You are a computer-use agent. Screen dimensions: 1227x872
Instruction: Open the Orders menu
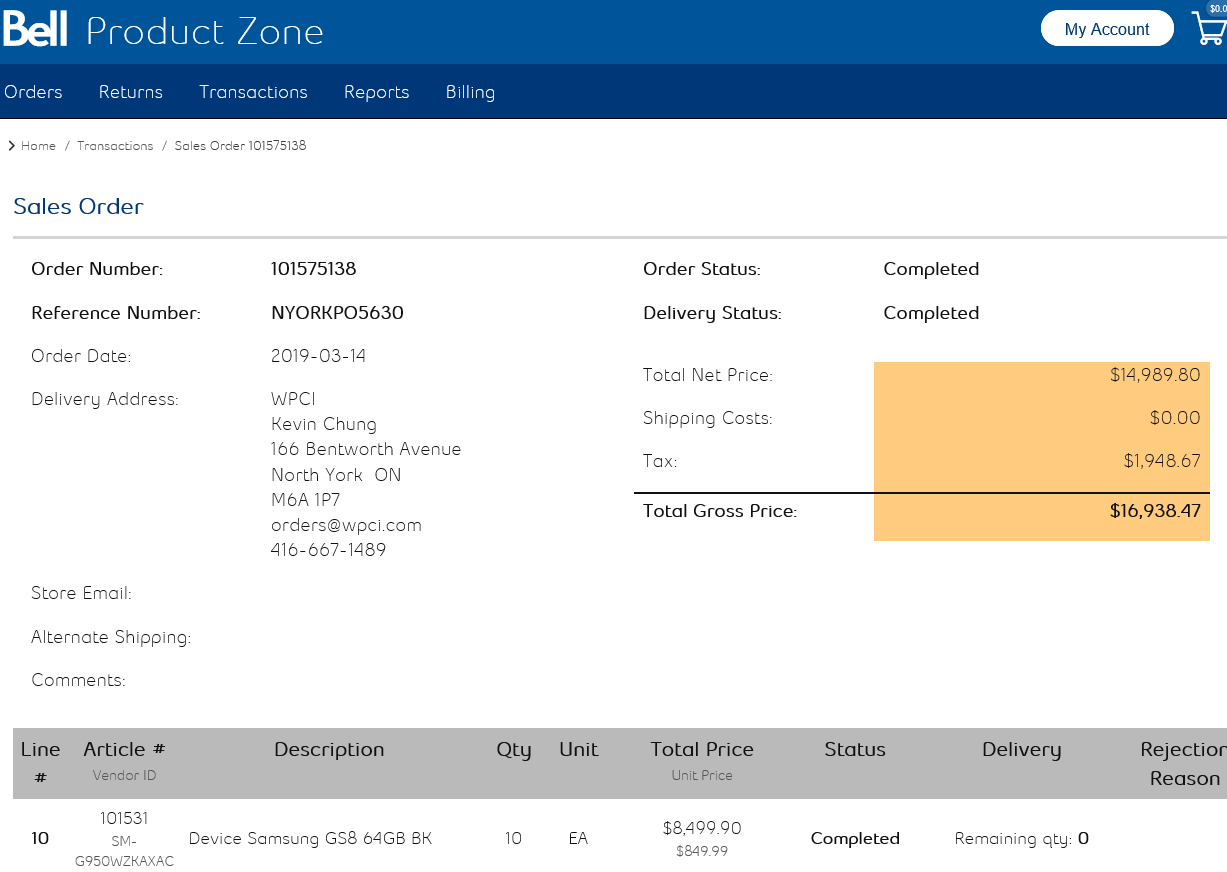pyautogui.click(x=33, y=92)
